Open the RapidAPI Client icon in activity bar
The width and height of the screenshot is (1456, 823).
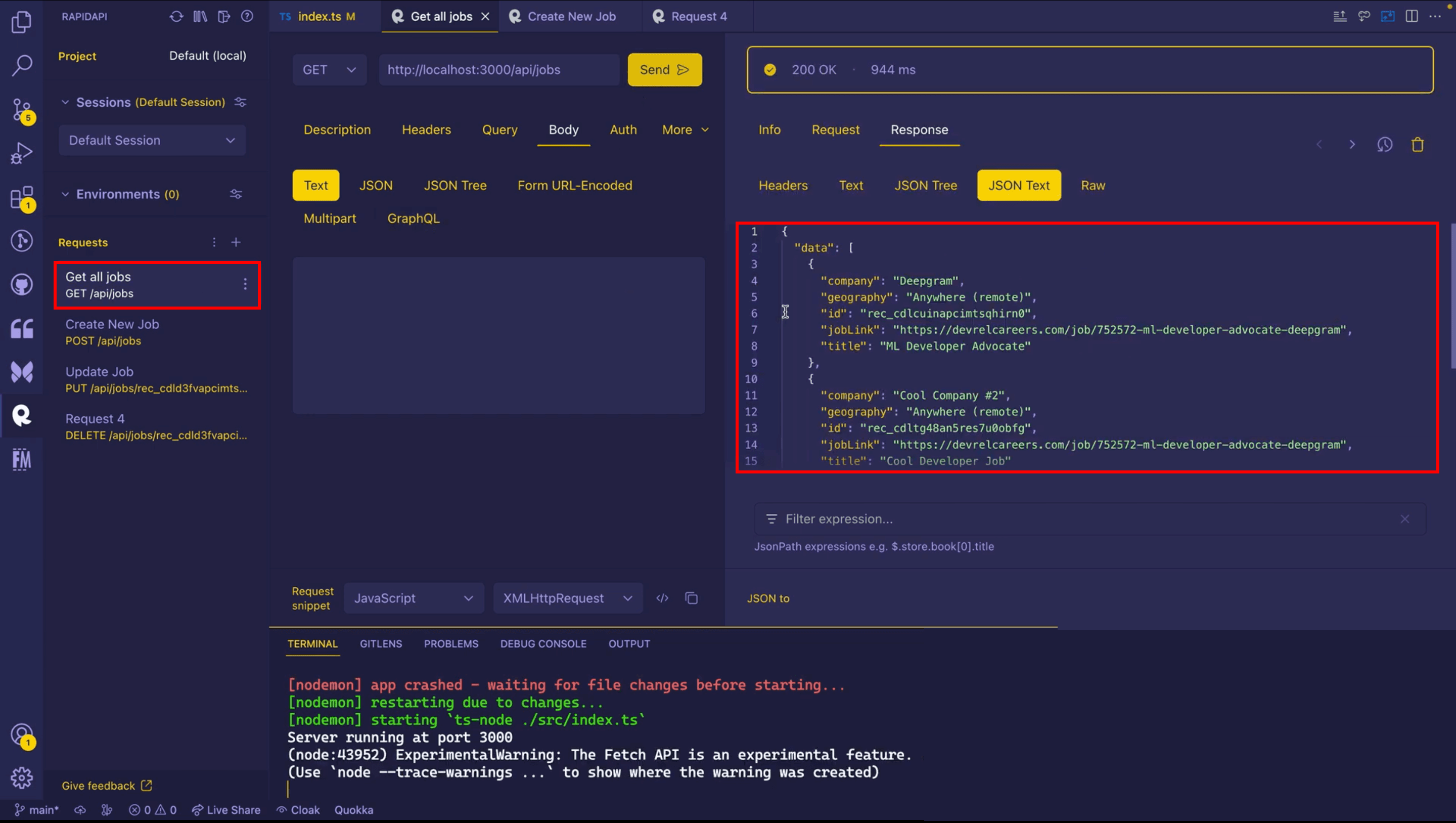point(21,416)
